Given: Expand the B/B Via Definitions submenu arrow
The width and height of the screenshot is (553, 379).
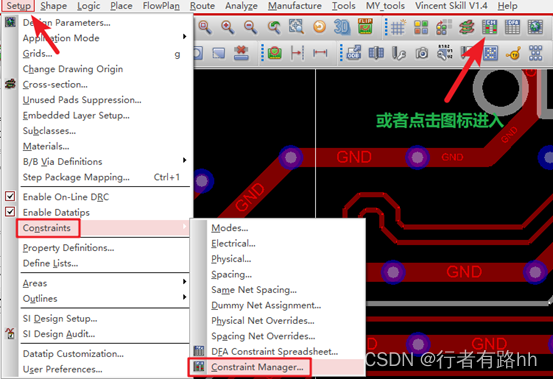Looking at the screenshot, I should pyautogui.click(x=184, y=160).
